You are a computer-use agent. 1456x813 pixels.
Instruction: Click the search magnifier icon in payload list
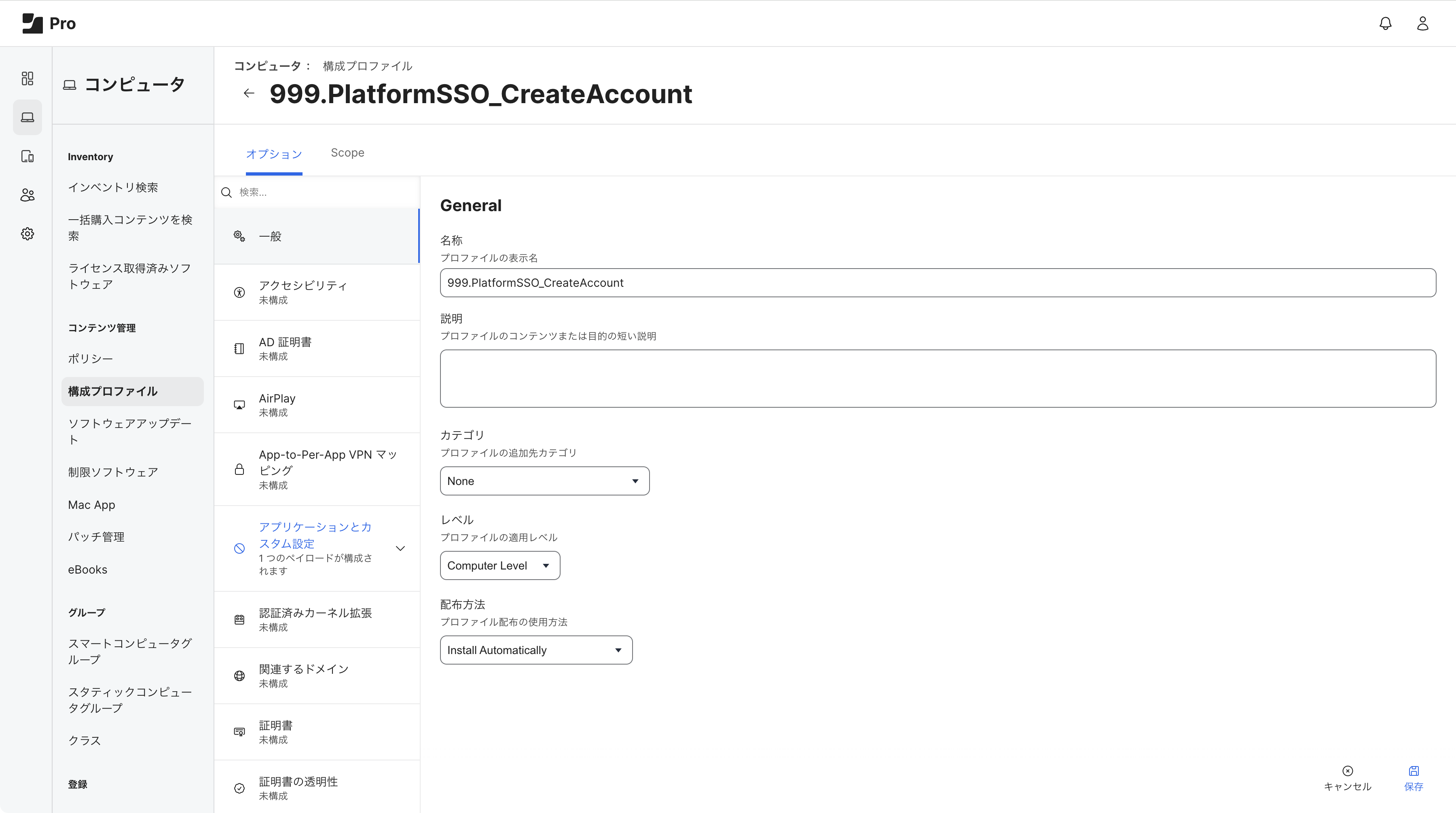click(x=226, y=192)
